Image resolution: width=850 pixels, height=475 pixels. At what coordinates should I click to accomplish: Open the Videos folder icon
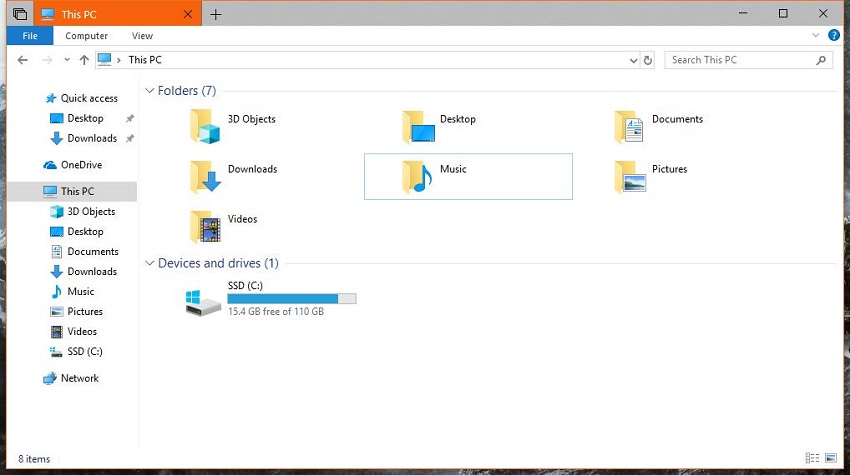point(204,227)
